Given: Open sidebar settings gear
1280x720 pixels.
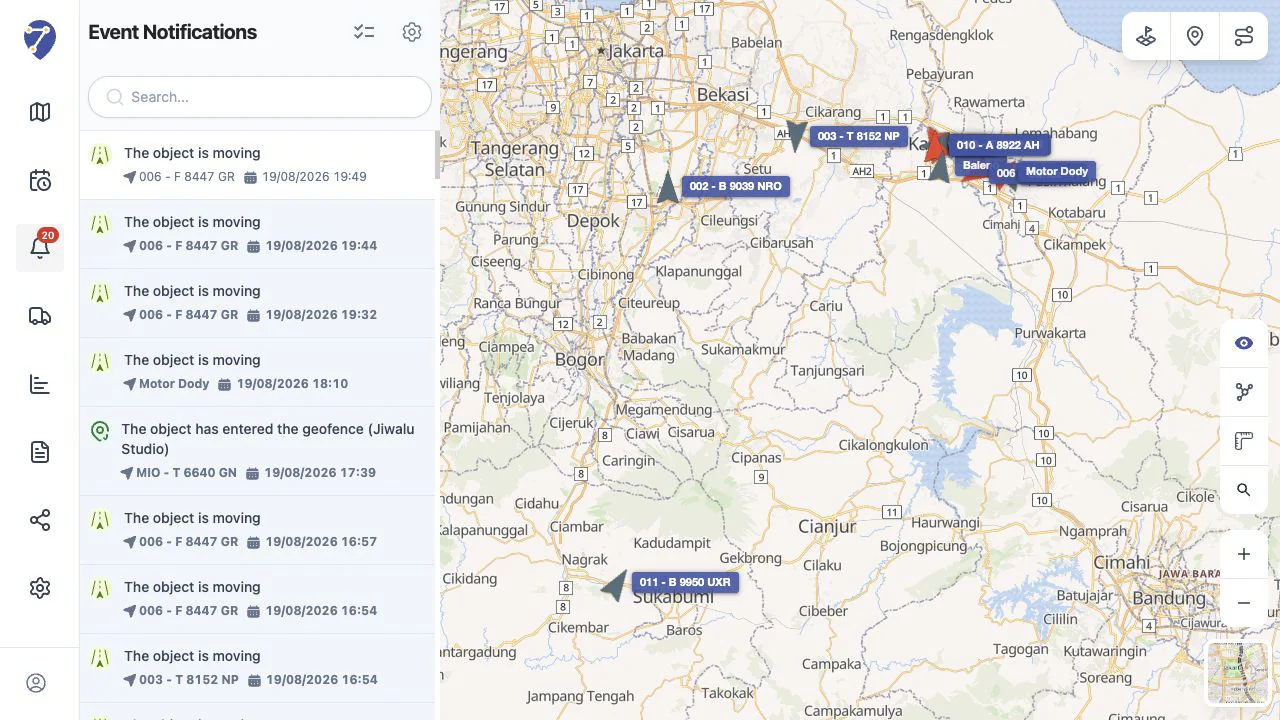Looking at the screenshot, I should tap(40, 588).
